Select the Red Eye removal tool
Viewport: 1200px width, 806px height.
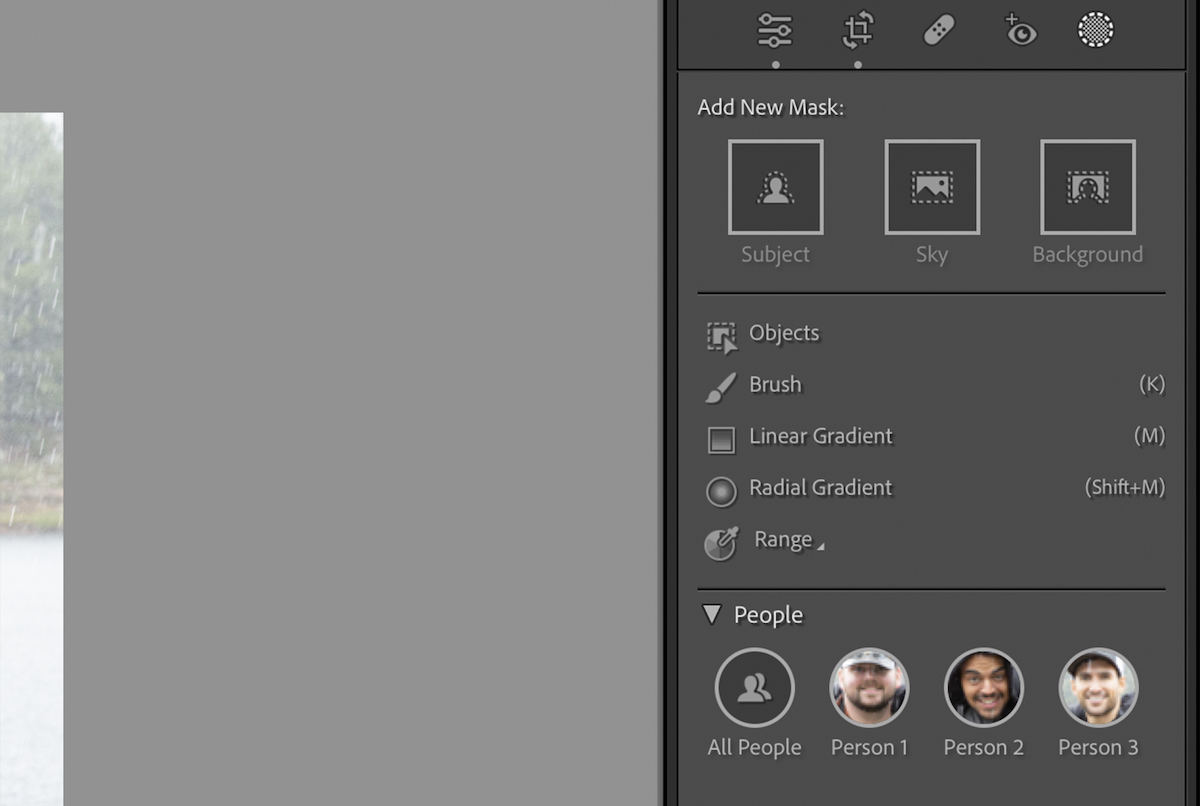[1017, 30]
